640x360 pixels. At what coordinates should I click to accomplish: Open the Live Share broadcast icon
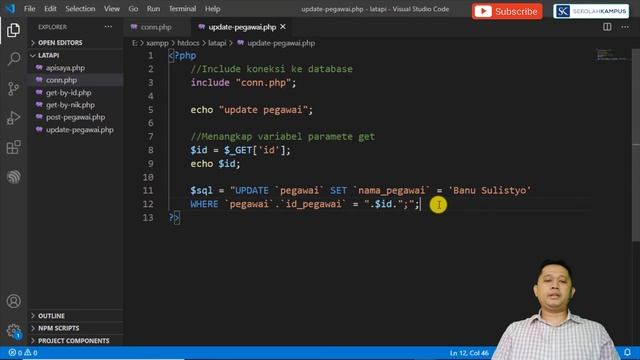tap(13, 177)
